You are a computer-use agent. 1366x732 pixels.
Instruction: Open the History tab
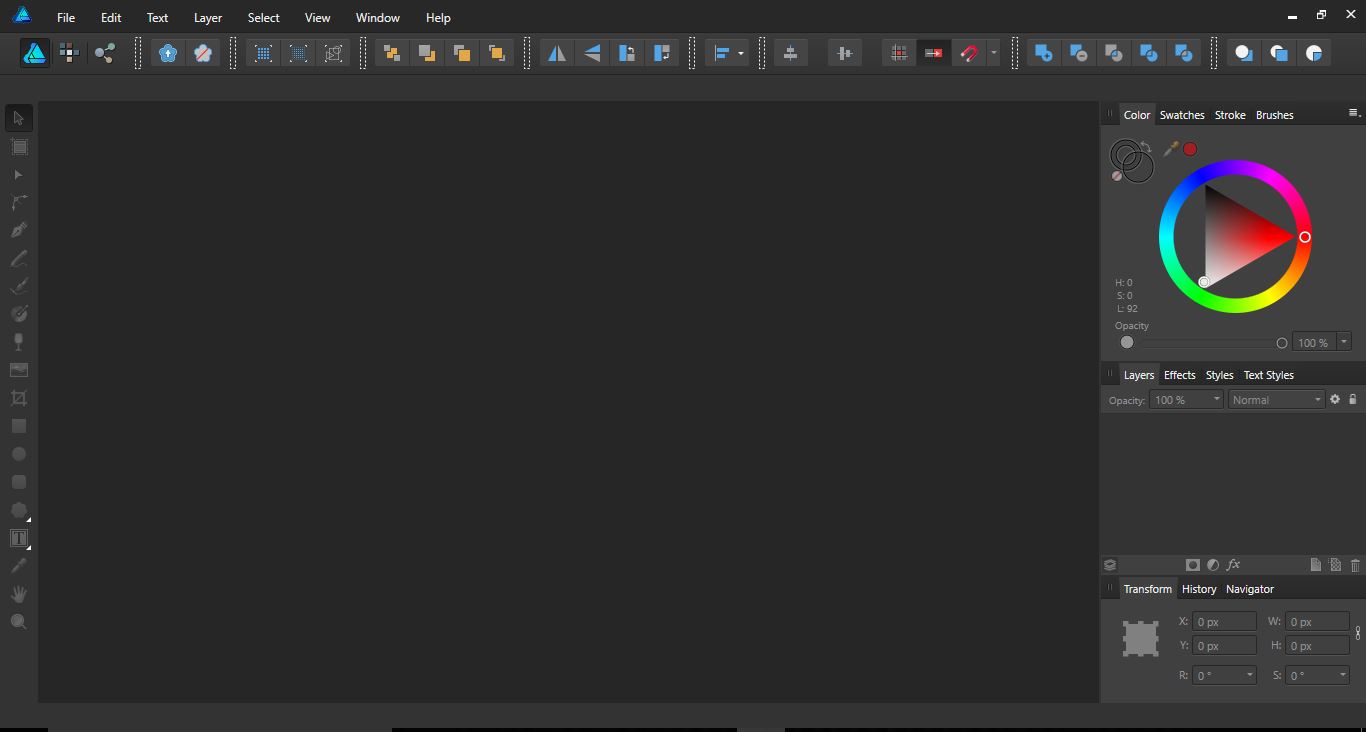pyautogui.click(x=1199, y=588)
